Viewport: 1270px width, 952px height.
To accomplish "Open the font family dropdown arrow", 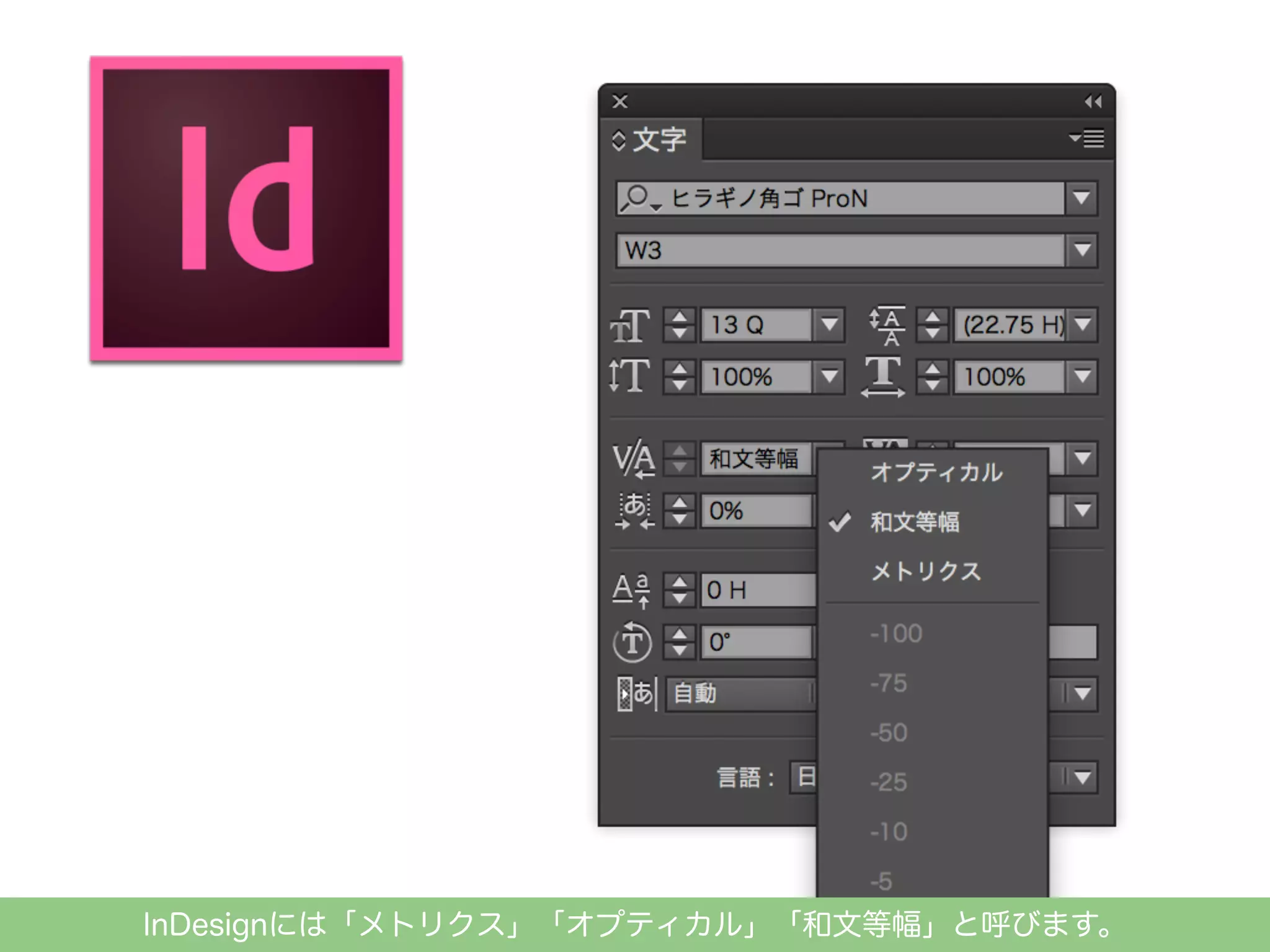I will pos(1081,199).
